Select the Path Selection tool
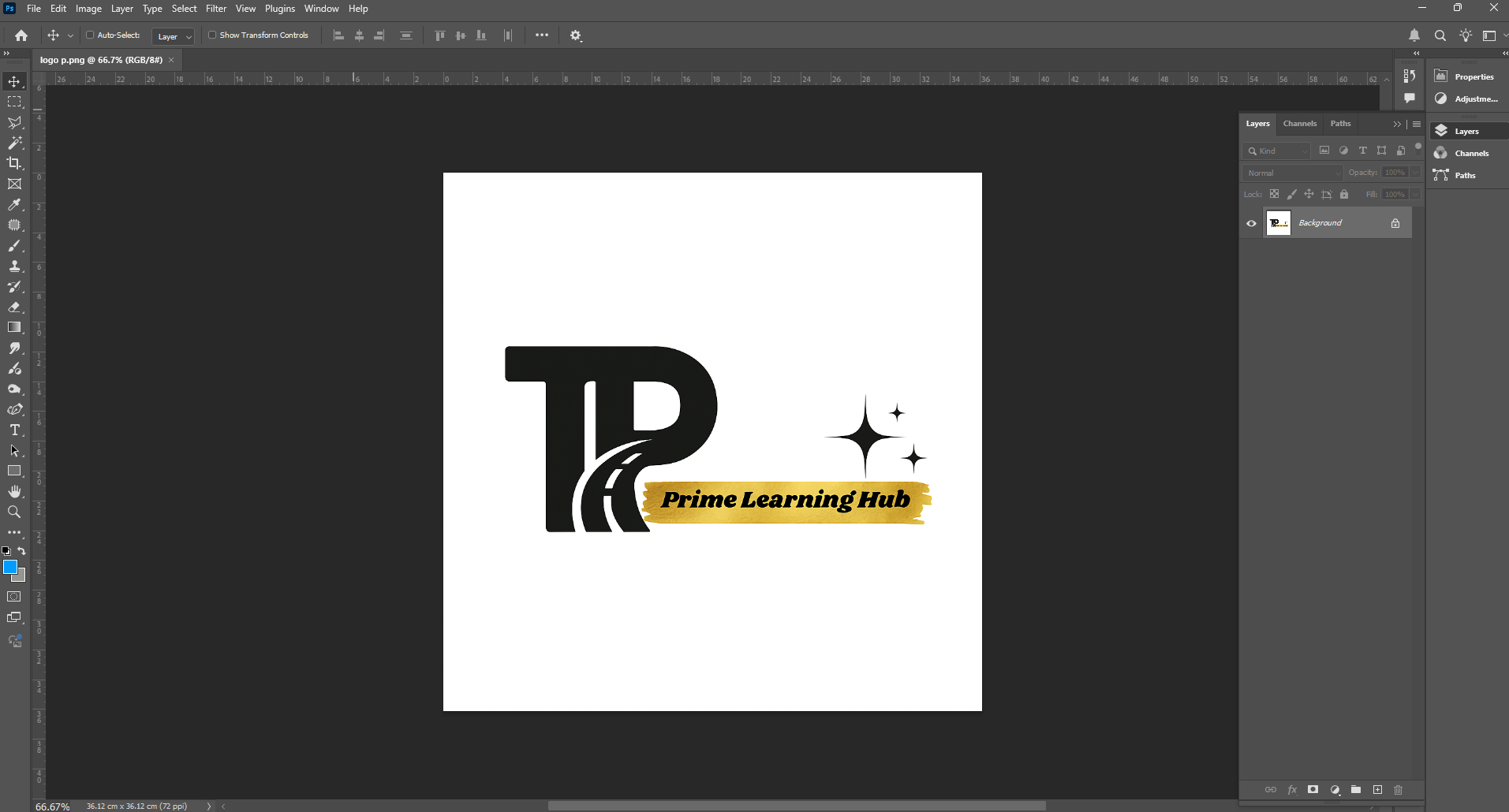This screenshot has width=1509, height=812. click(x=14, y=450)
